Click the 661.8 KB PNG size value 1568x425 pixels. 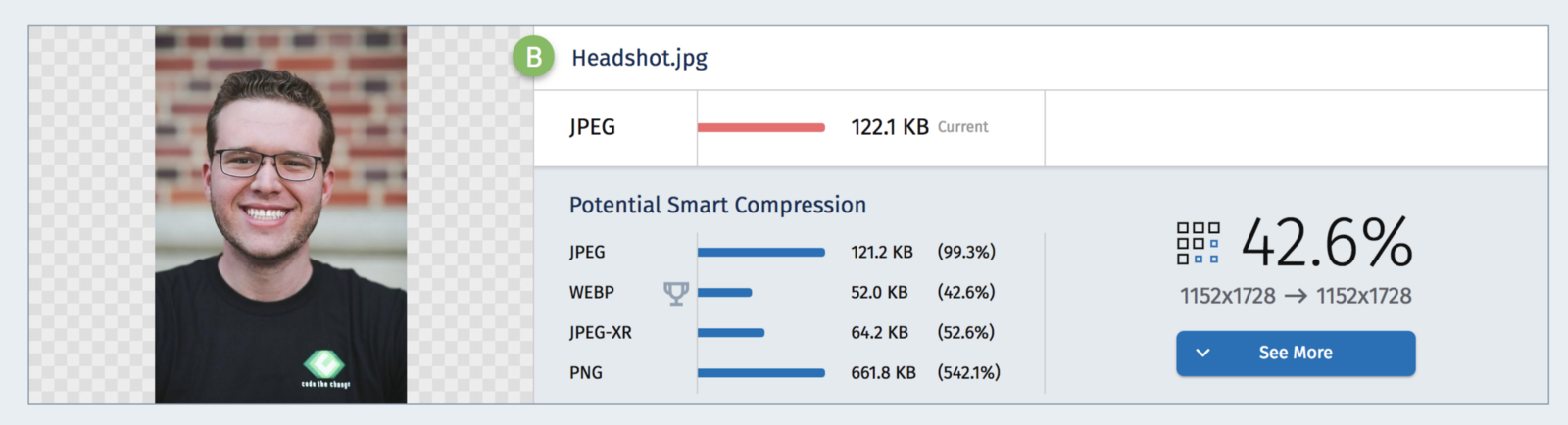[x=883, y=373]
